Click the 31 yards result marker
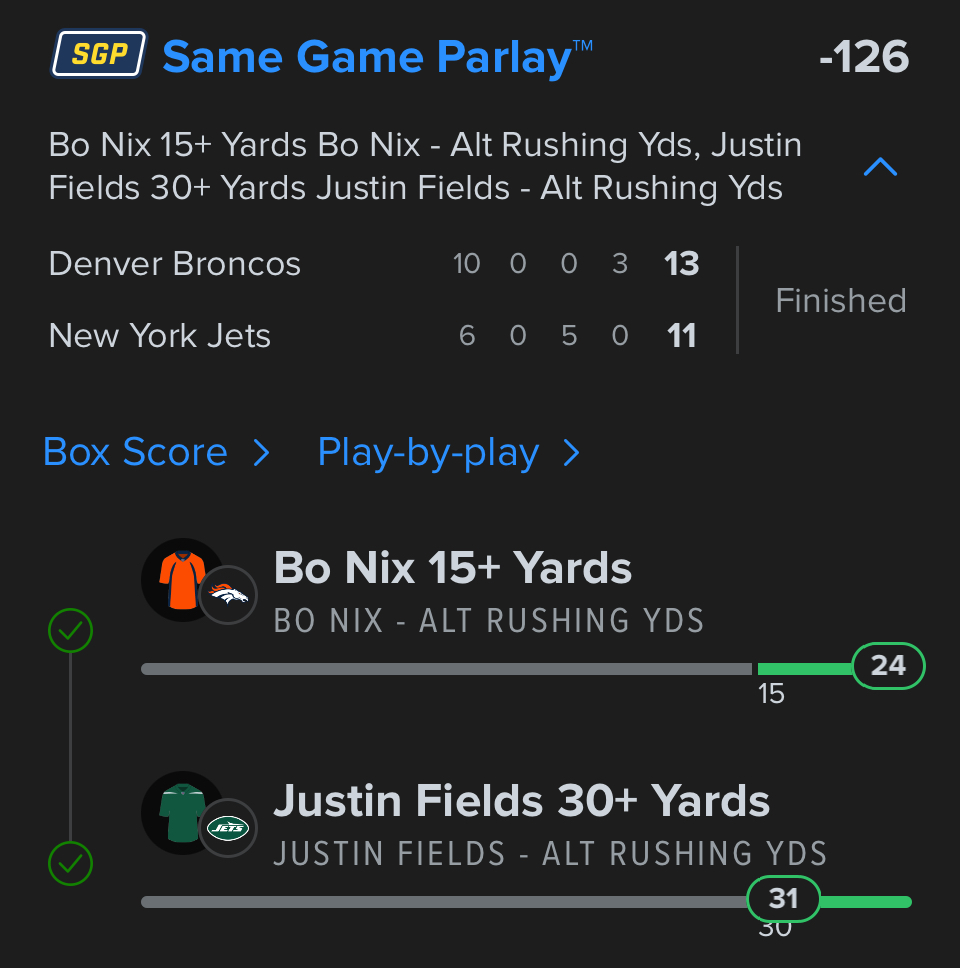This screenshot has width=960, height=968. [783, 899]
